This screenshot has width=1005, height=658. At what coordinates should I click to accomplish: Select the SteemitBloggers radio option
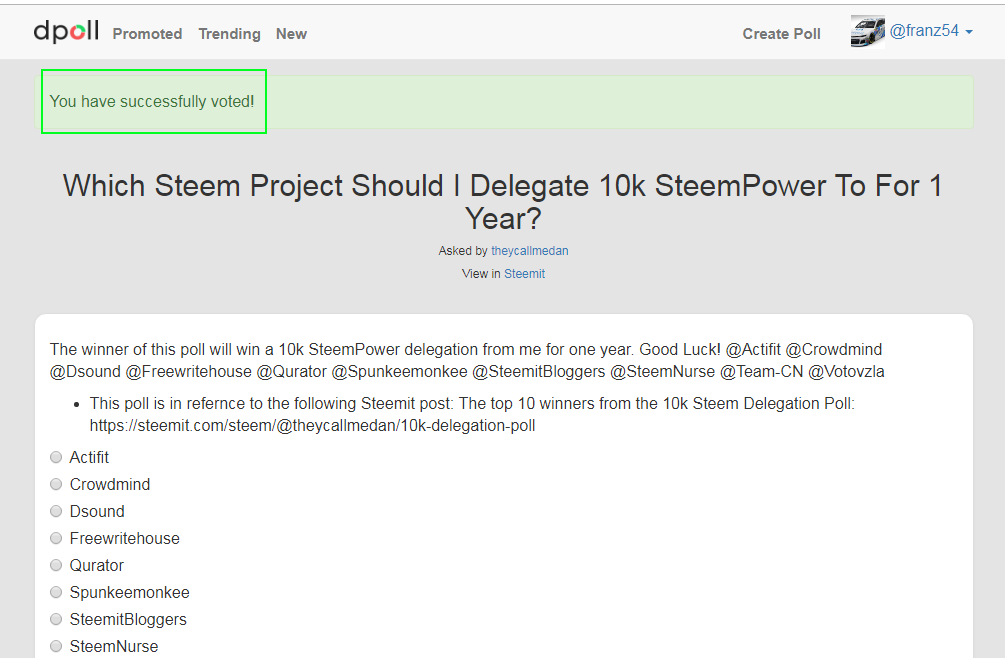tap(56, 618)
